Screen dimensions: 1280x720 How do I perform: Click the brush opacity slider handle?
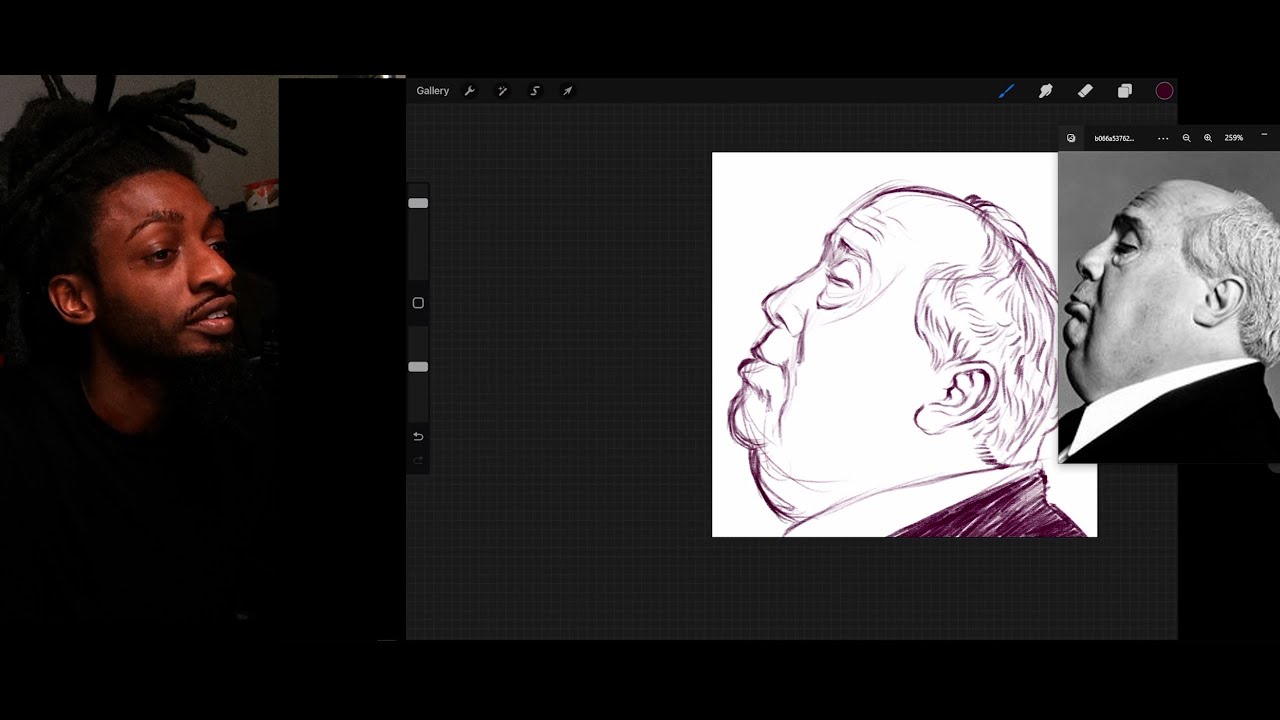click(x=418, y=367)
